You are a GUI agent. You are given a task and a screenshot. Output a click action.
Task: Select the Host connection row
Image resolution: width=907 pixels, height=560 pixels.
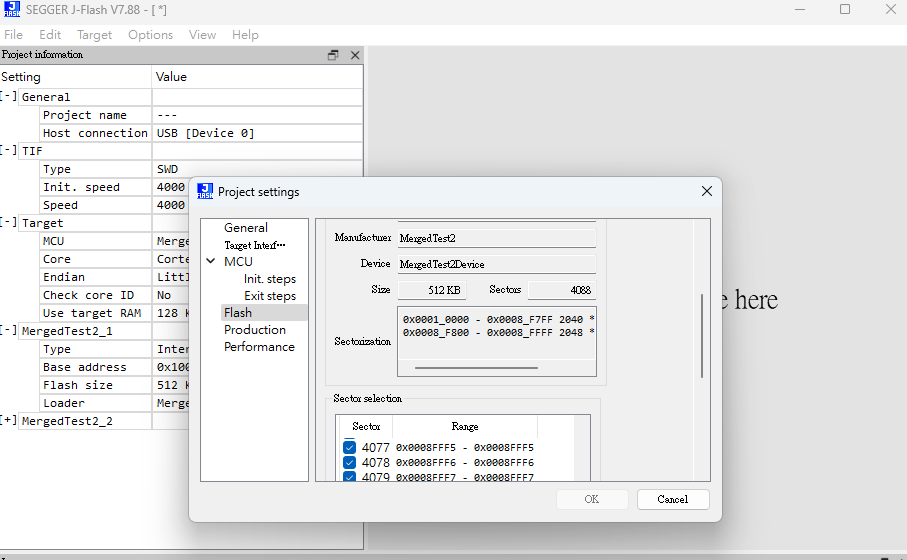coord(201,133)
